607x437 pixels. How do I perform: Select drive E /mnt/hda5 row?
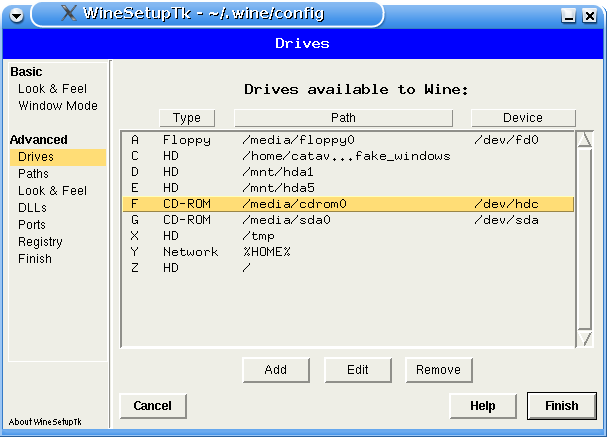point(348,188)
